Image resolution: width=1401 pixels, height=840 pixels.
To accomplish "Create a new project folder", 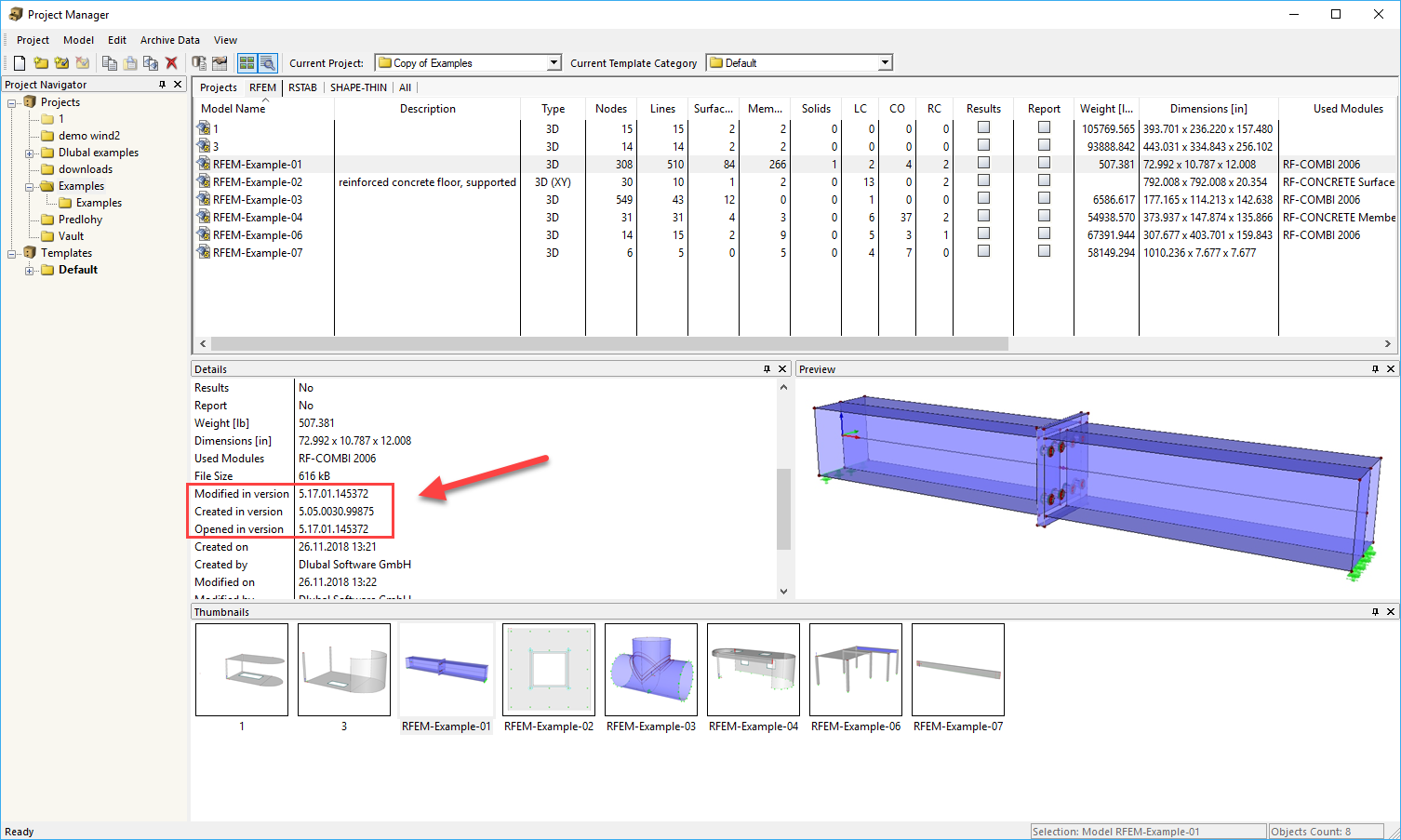I will click(x=41, y=62).
